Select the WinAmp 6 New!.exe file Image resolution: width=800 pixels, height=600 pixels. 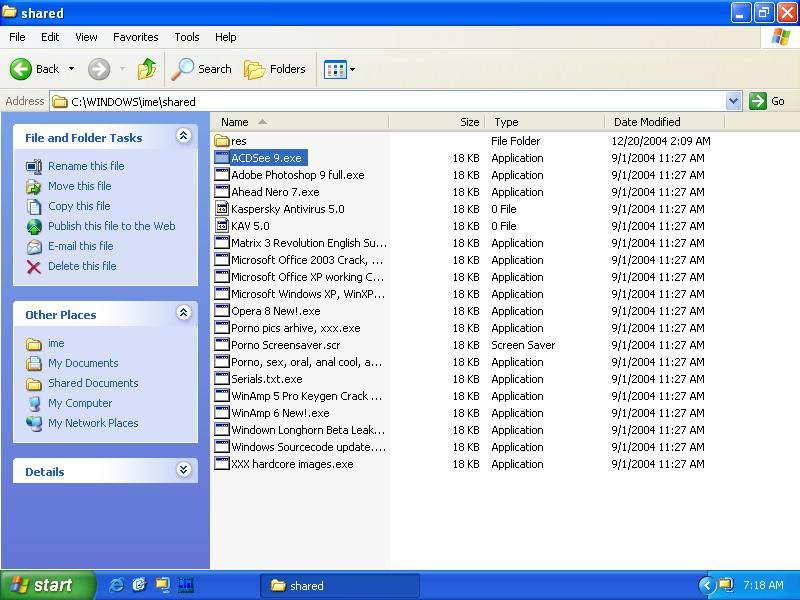(x=280, y=413)
